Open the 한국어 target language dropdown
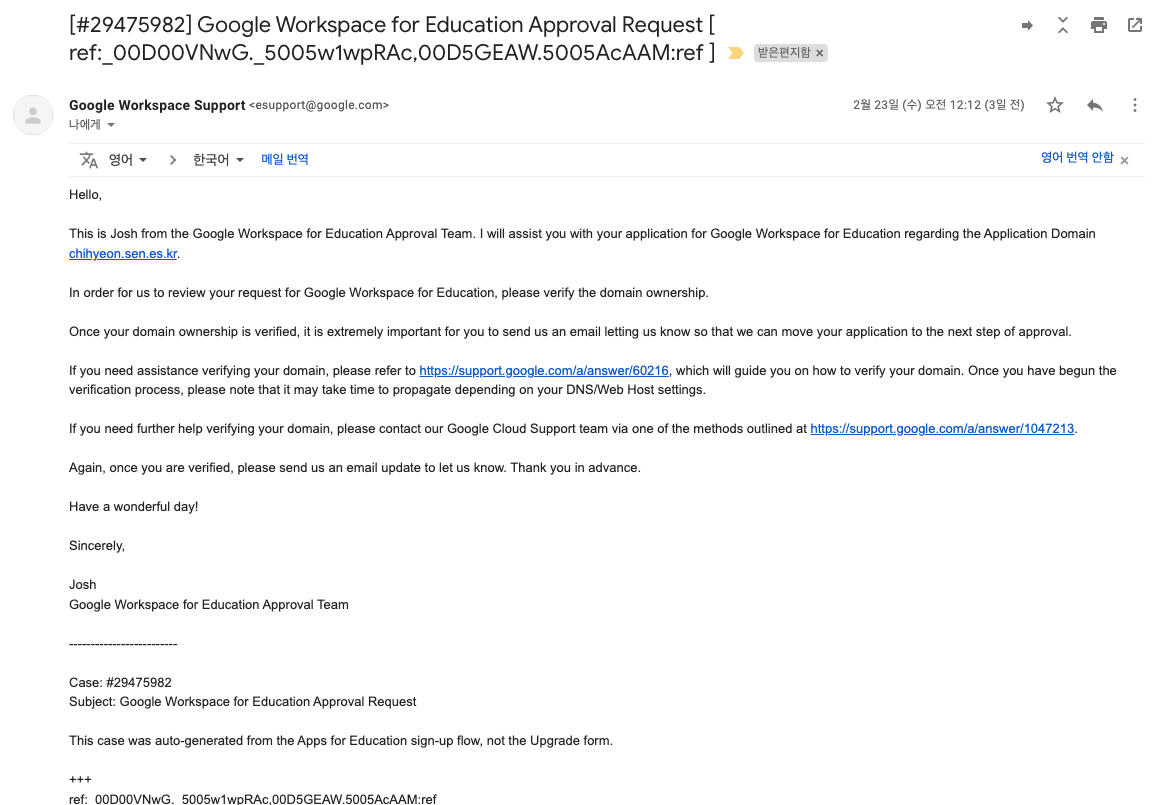Viewport: 1159px width, 805px height. click(x=218, y=160)
